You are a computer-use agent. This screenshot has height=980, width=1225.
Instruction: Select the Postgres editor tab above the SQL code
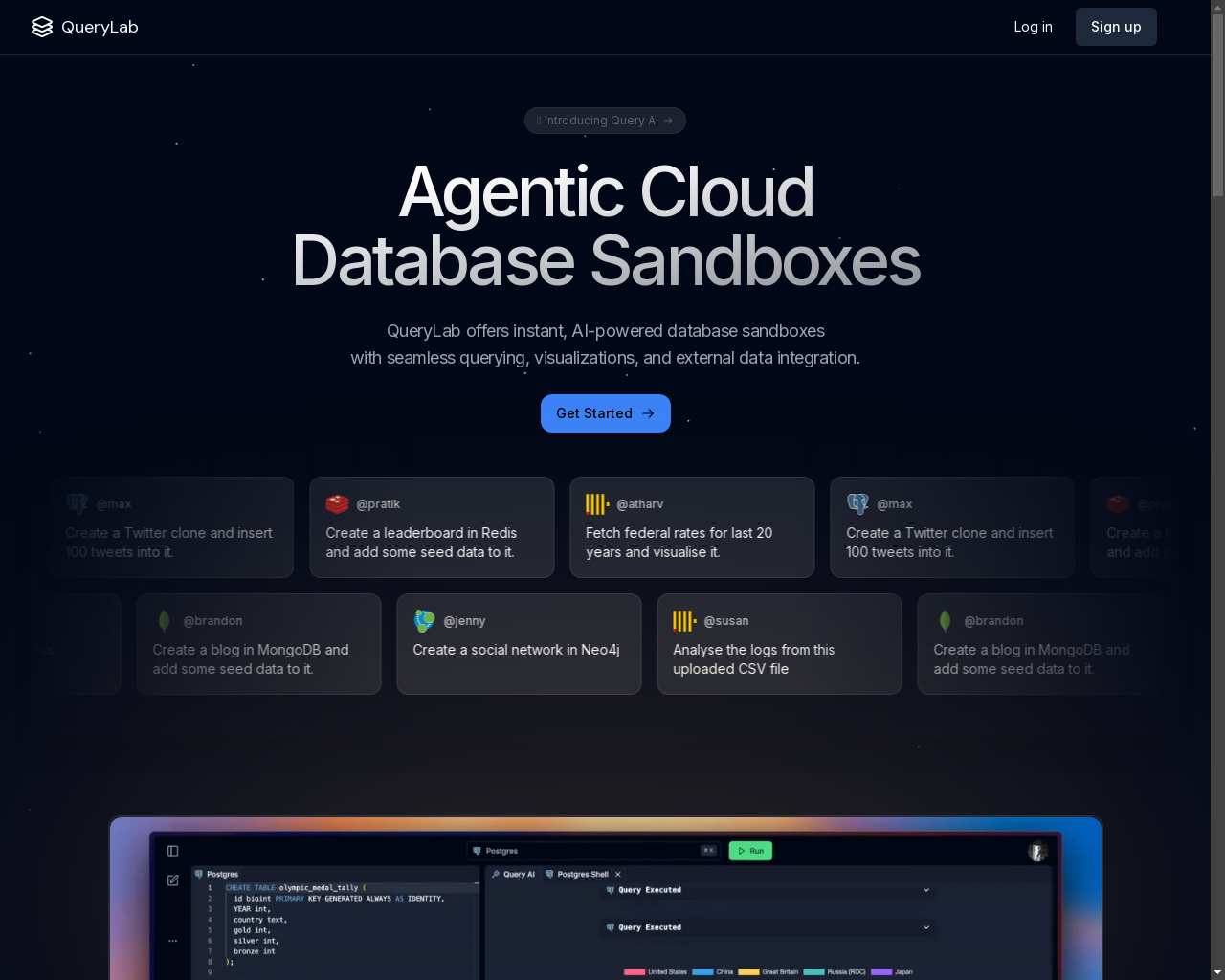tap(216, 875)
